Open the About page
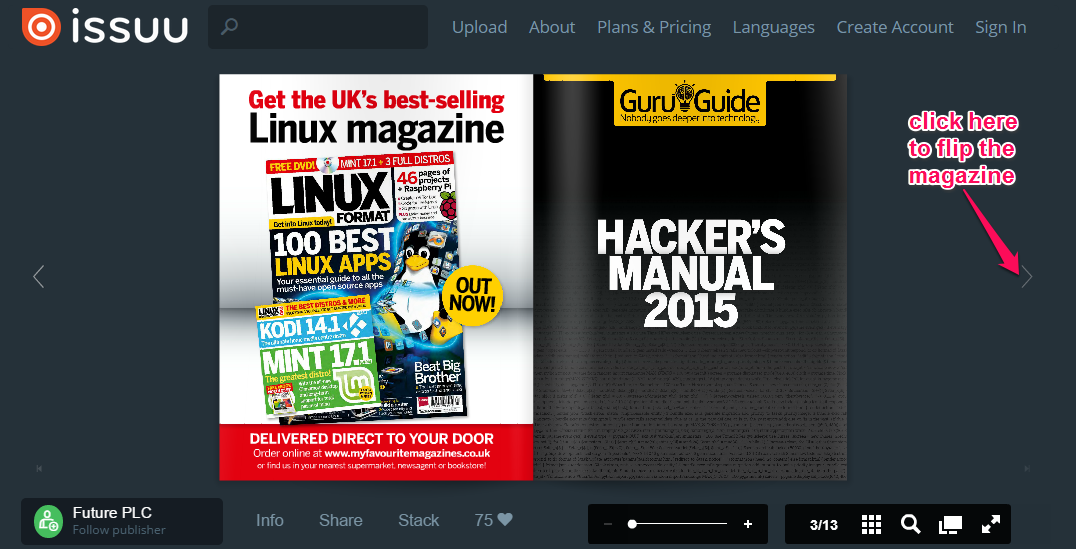This screenshot has height=549, width=1076. (x=552, y=27)
